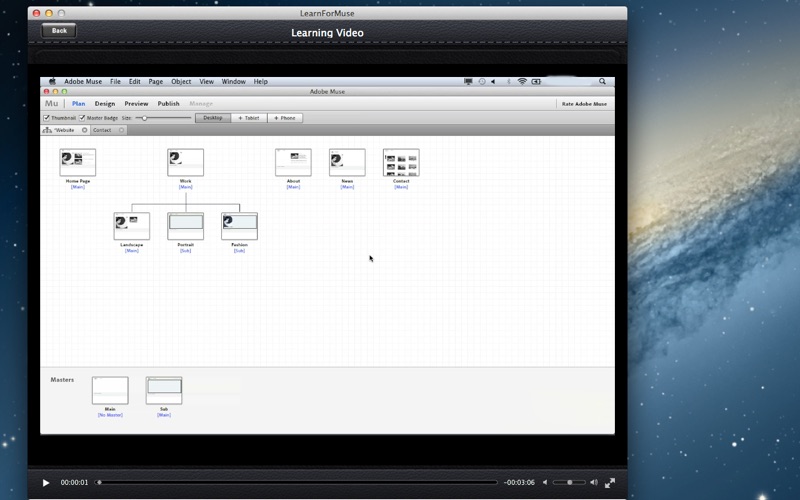This screenshot has width=800, height=500.
Task: Click the video progress bar
Action: (x=297, y=482)
